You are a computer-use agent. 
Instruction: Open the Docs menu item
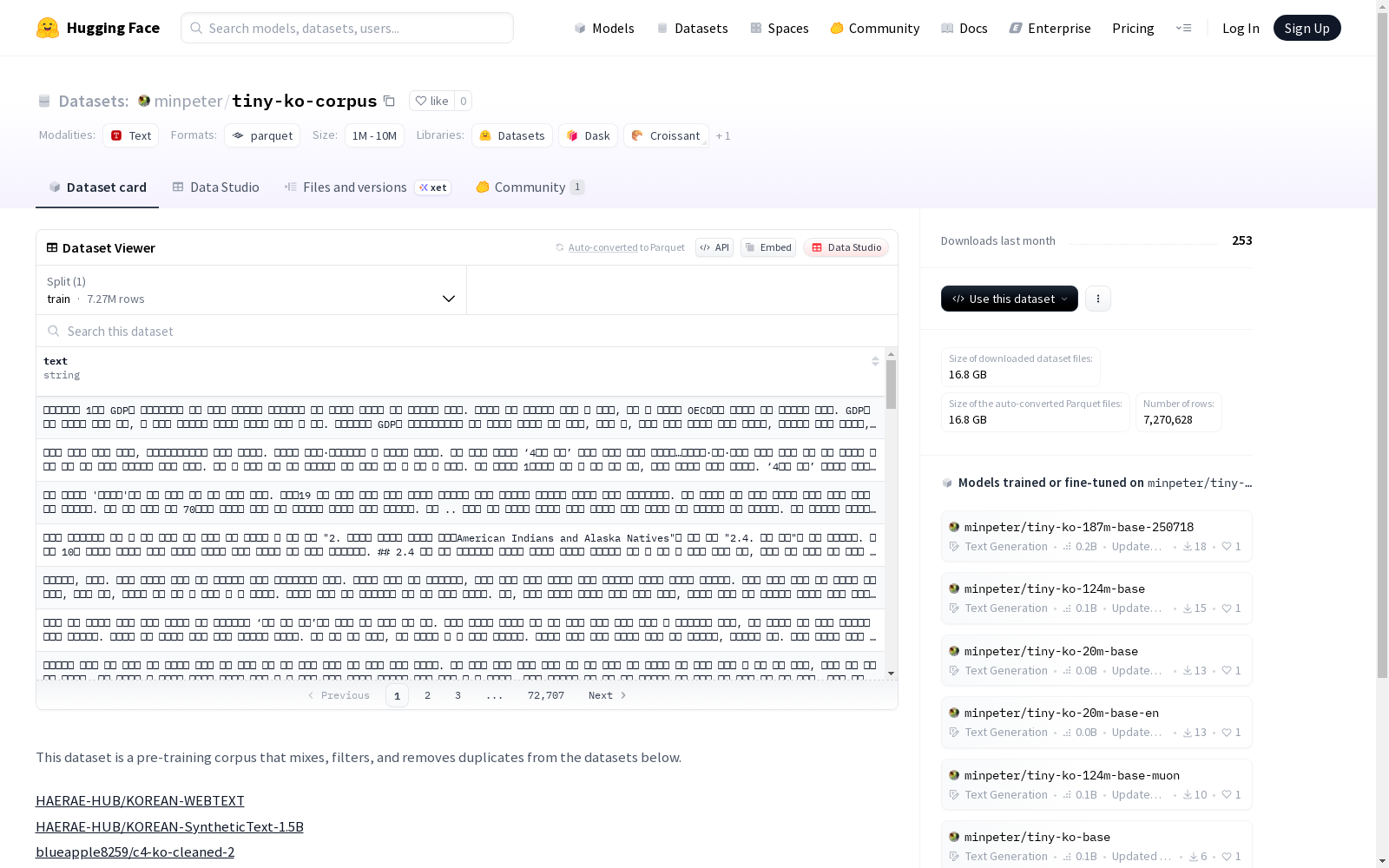pos(964,28)
